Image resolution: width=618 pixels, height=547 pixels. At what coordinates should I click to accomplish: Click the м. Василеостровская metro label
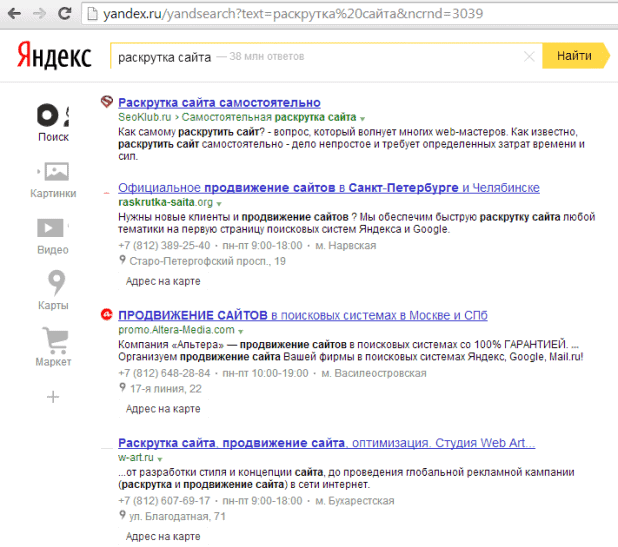pos(374,373)
